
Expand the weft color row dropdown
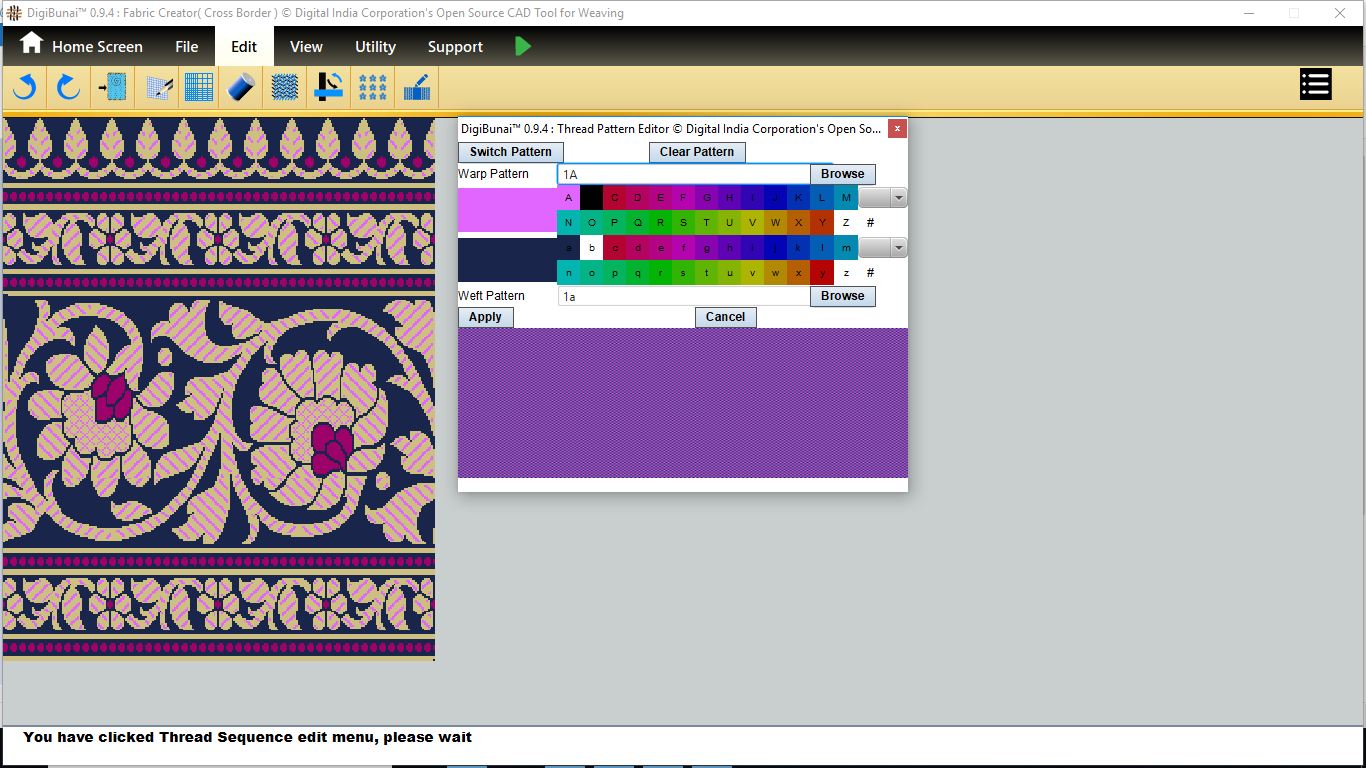click(x=897, y=247)
